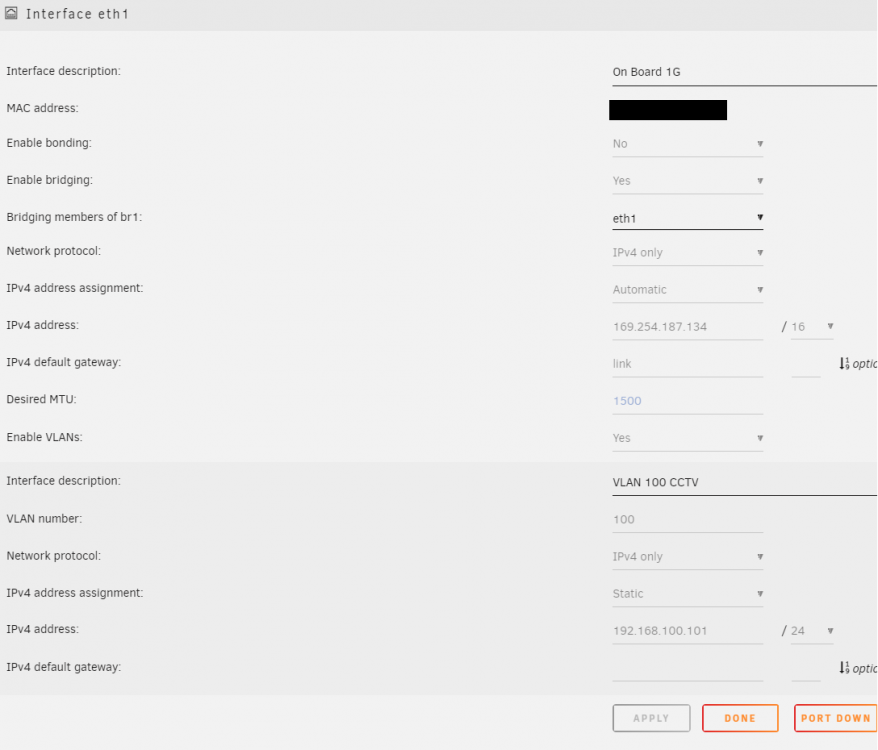Open the Enable VLANs dropdown
This screenshot has width=878, height=750.
[687, 438]
